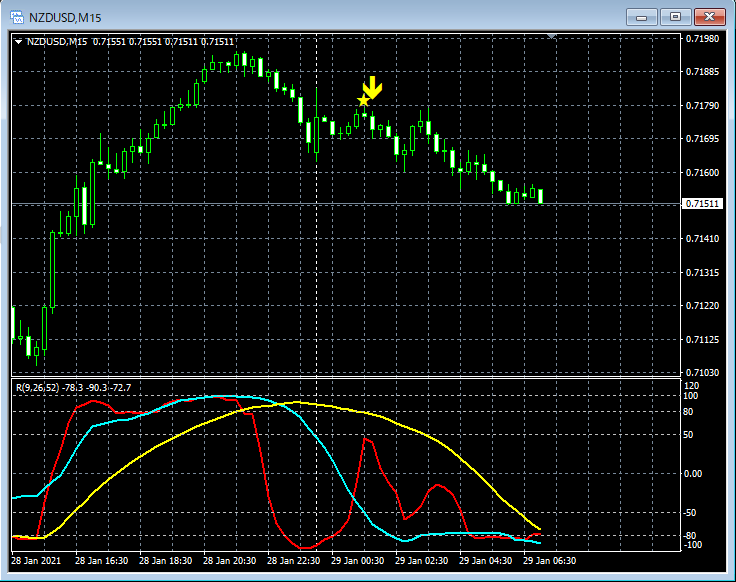Click the 28 Jan 20:30 time label
The image size is (736, 582).
point(230,561)
